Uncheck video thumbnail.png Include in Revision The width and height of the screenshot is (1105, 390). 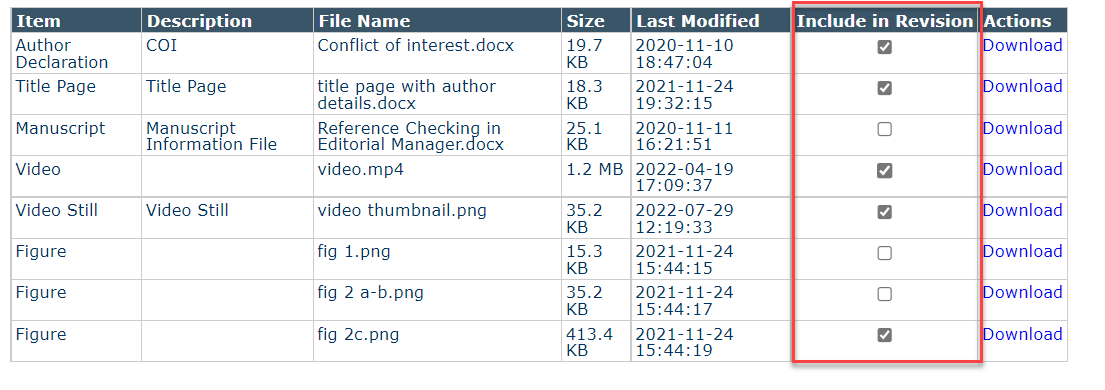pos(884,212)
